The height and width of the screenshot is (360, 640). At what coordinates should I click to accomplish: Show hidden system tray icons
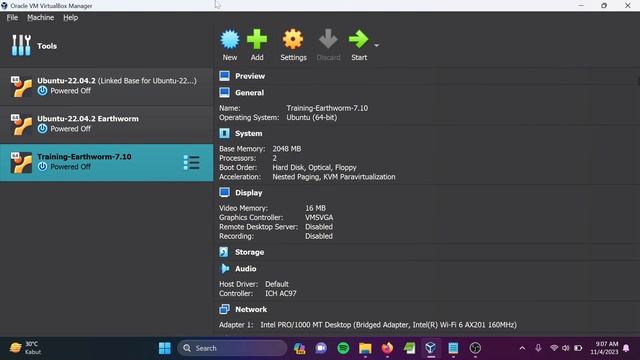(522, 348)
